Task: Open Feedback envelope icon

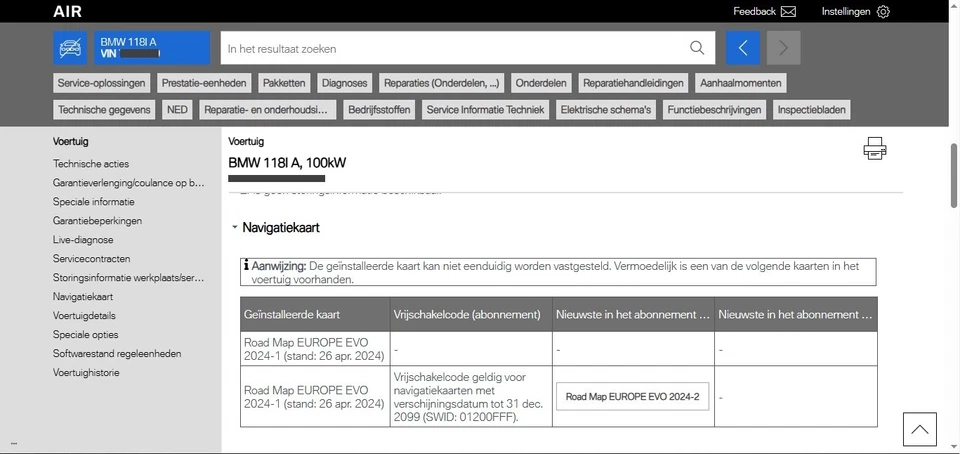Action: coord(789,12)
